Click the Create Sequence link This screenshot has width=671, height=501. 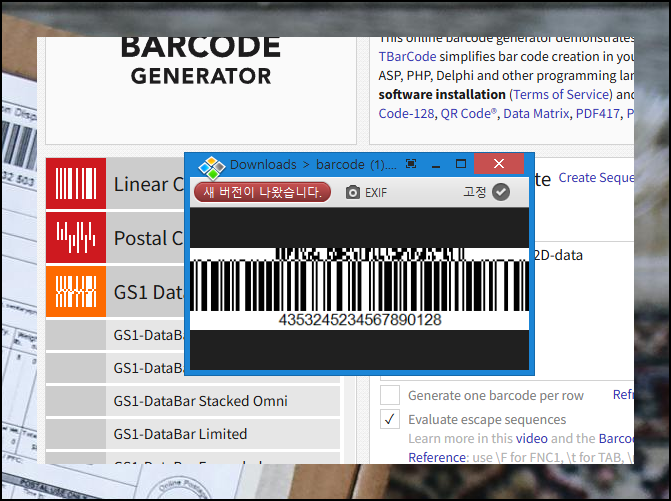tap(596, 177)
